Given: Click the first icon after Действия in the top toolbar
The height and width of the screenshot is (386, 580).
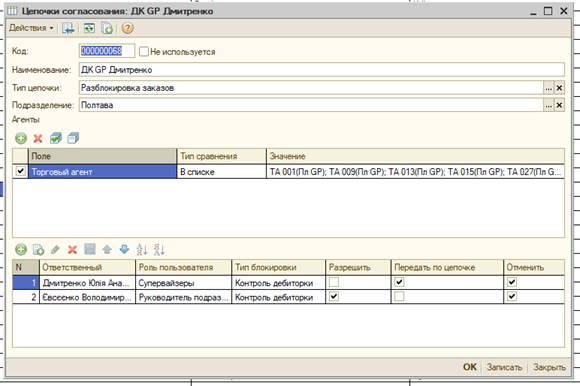Looking at the screenshot, I should (x=68, y=28).
